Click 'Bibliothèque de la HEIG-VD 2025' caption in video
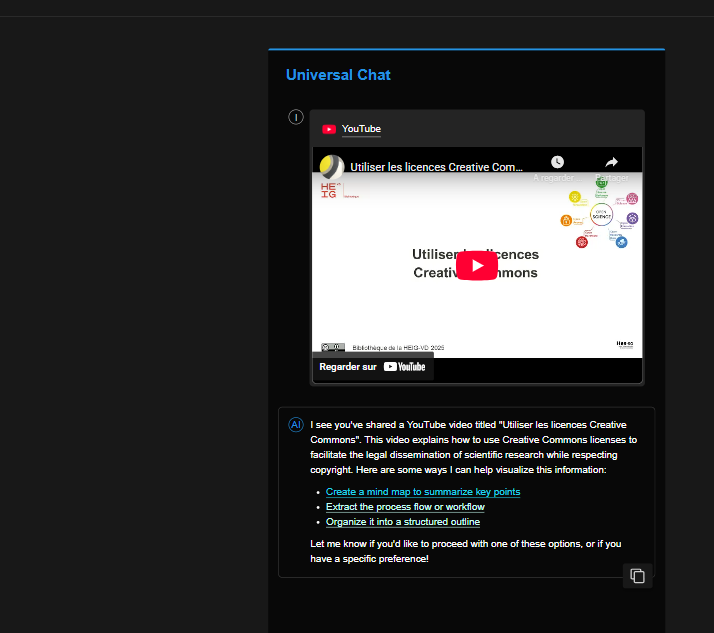This screenshot has width=714, height=633. tap(398, 348)
